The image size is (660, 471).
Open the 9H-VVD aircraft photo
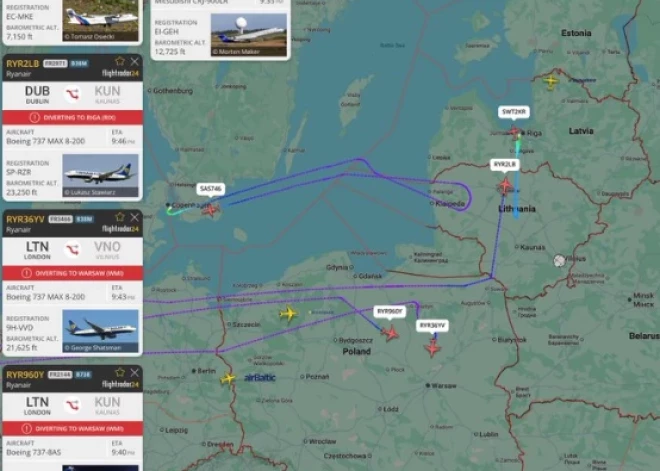tap(100, 331)
